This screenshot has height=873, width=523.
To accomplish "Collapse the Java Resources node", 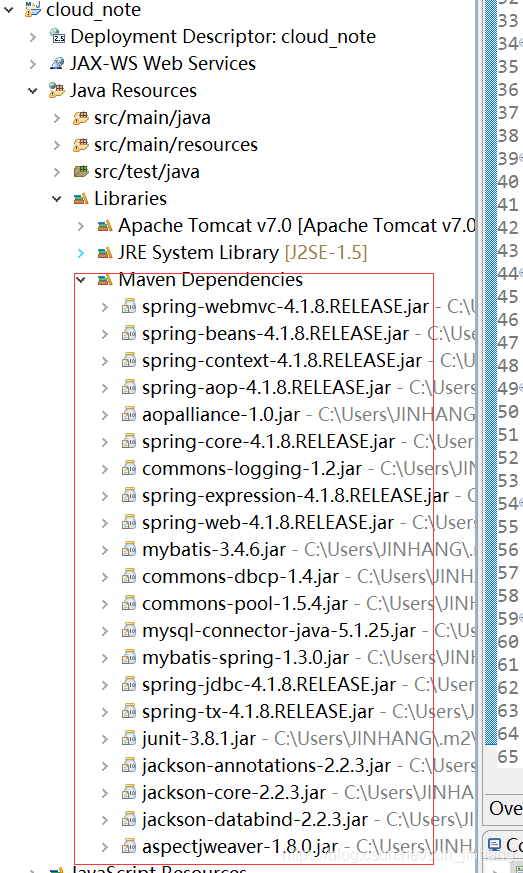I will click(x=33, y=90).
